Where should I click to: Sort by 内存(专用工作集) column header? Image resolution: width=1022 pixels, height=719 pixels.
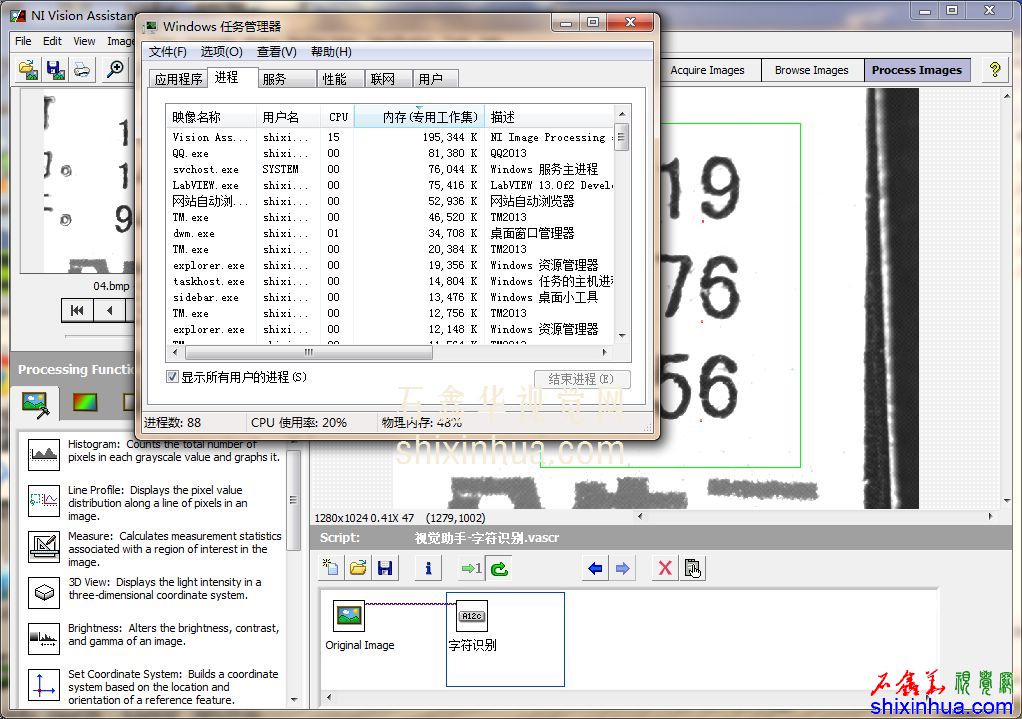pos(419,117)
